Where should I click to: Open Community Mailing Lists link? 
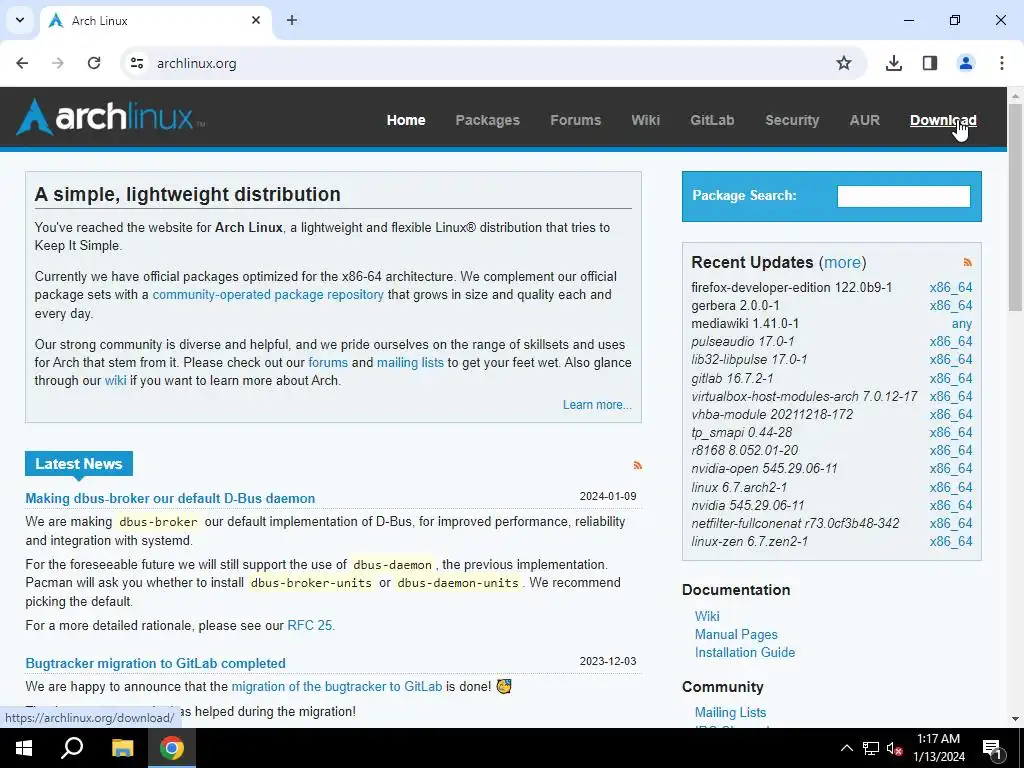[x=730, y=712]
